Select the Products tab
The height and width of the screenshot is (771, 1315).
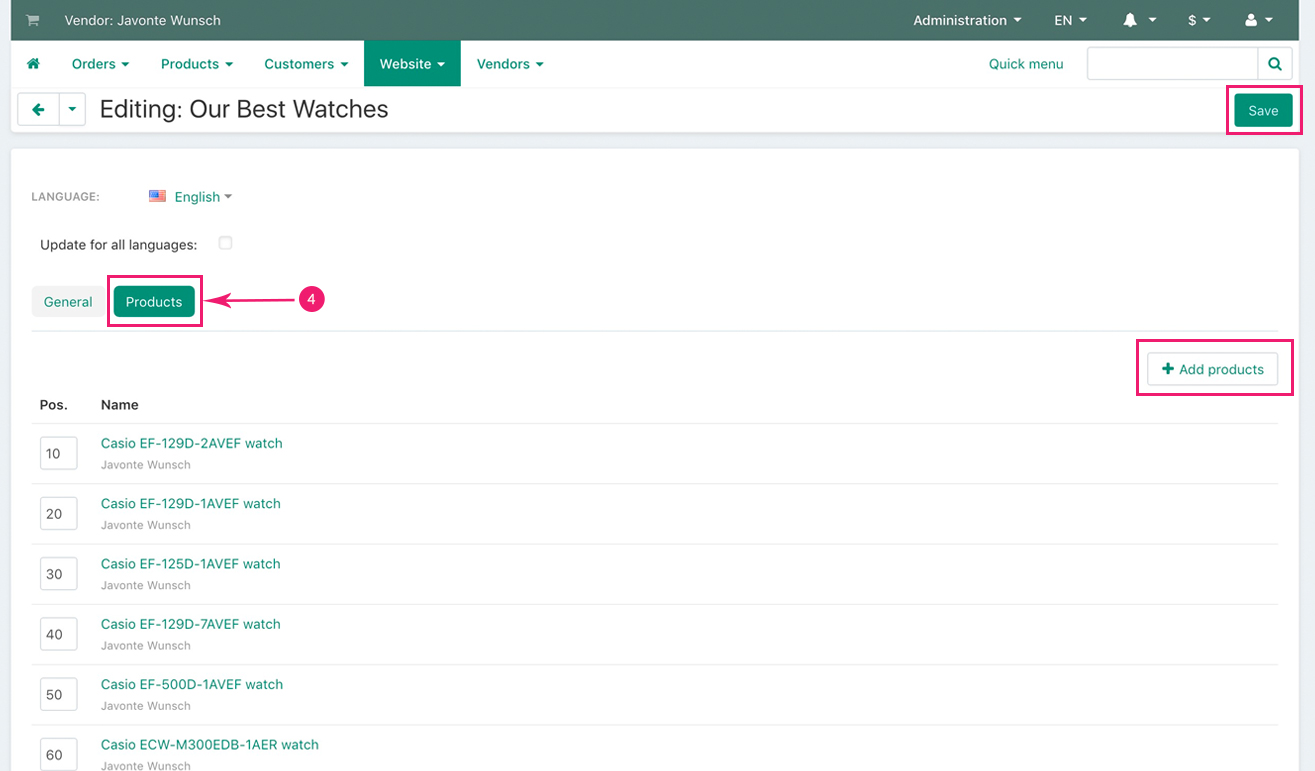coord(154,302)
